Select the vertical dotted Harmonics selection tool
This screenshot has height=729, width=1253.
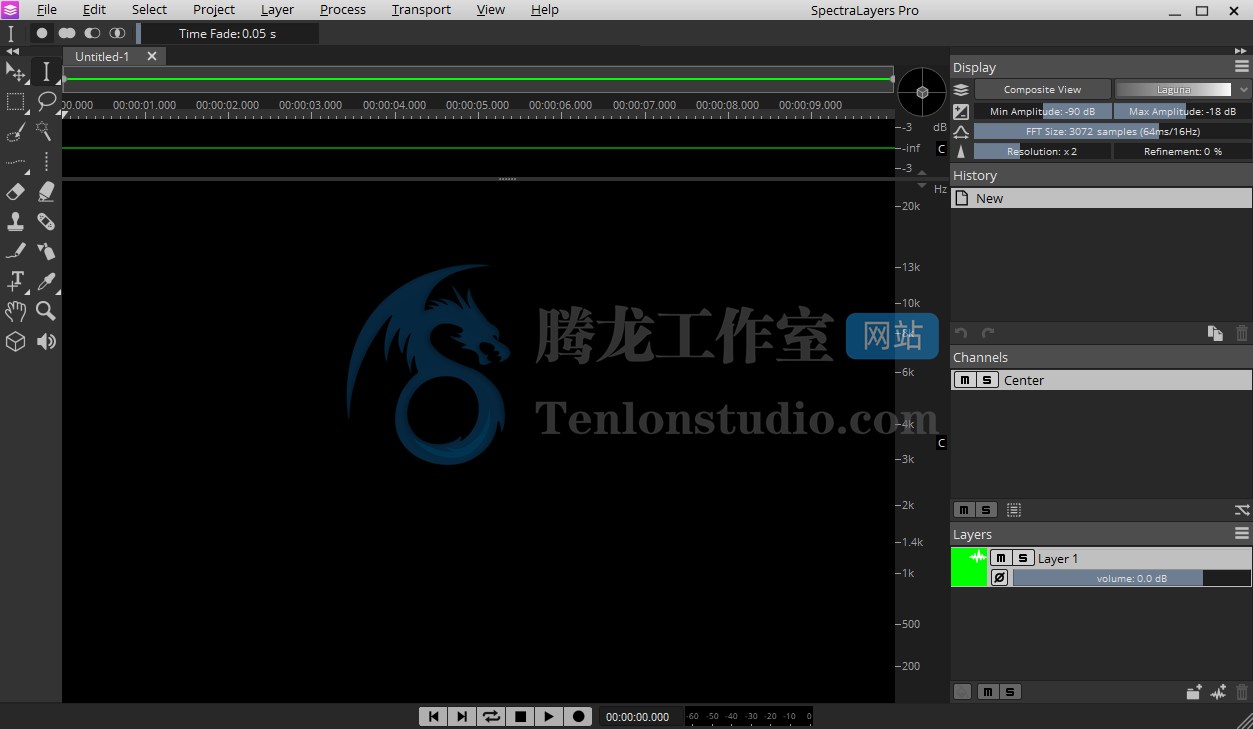tap(46, 162)
